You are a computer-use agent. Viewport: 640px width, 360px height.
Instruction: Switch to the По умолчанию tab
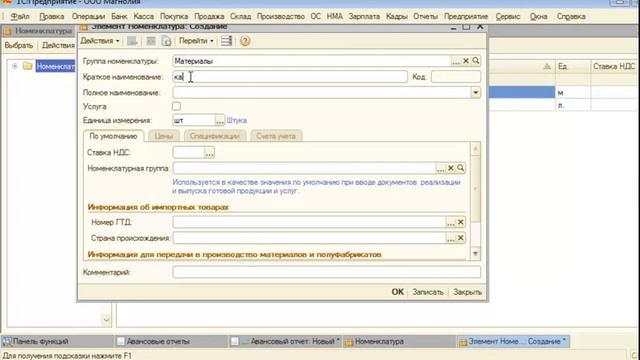click(x=113, y=136)
